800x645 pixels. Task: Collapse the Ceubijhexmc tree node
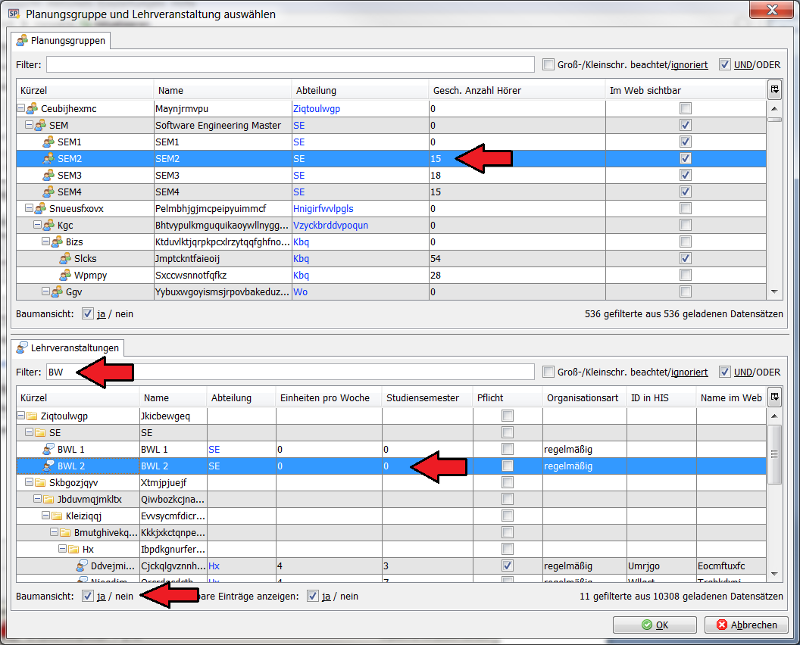pos(21,108)
